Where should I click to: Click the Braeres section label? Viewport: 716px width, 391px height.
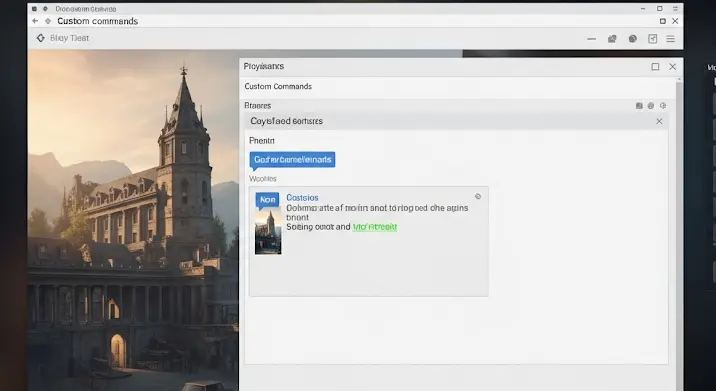coord(258,106)
